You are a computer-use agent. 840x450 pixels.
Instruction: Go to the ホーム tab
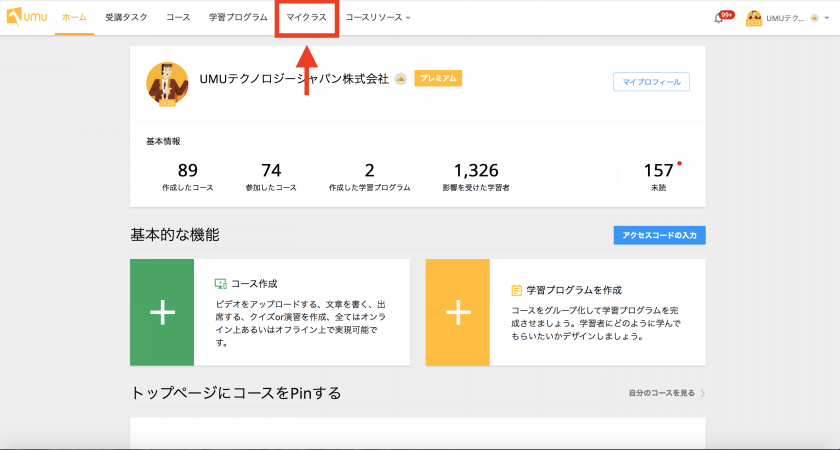[x=74, y=17]
